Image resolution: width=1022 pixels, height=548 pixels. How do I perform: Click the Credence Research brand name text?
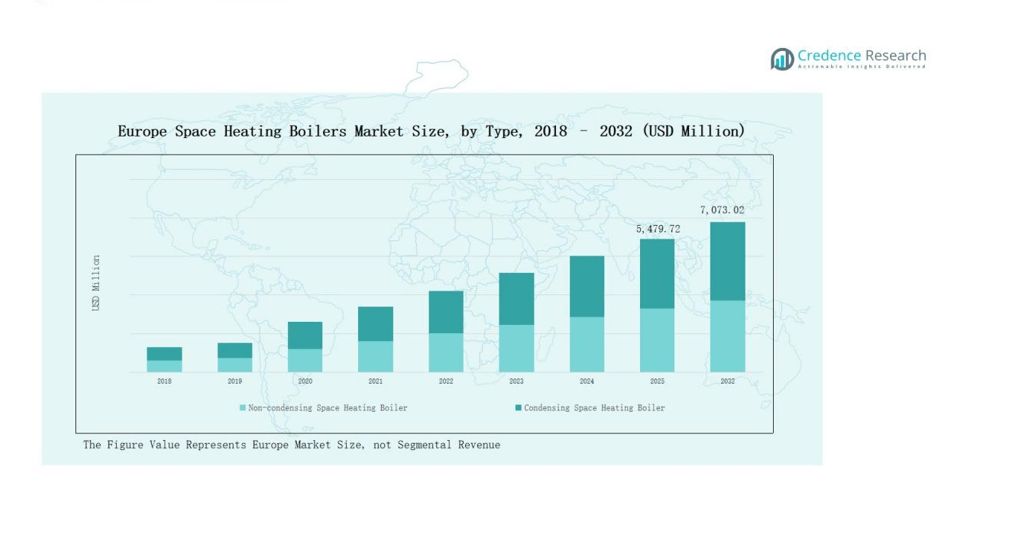click(861, 56)
